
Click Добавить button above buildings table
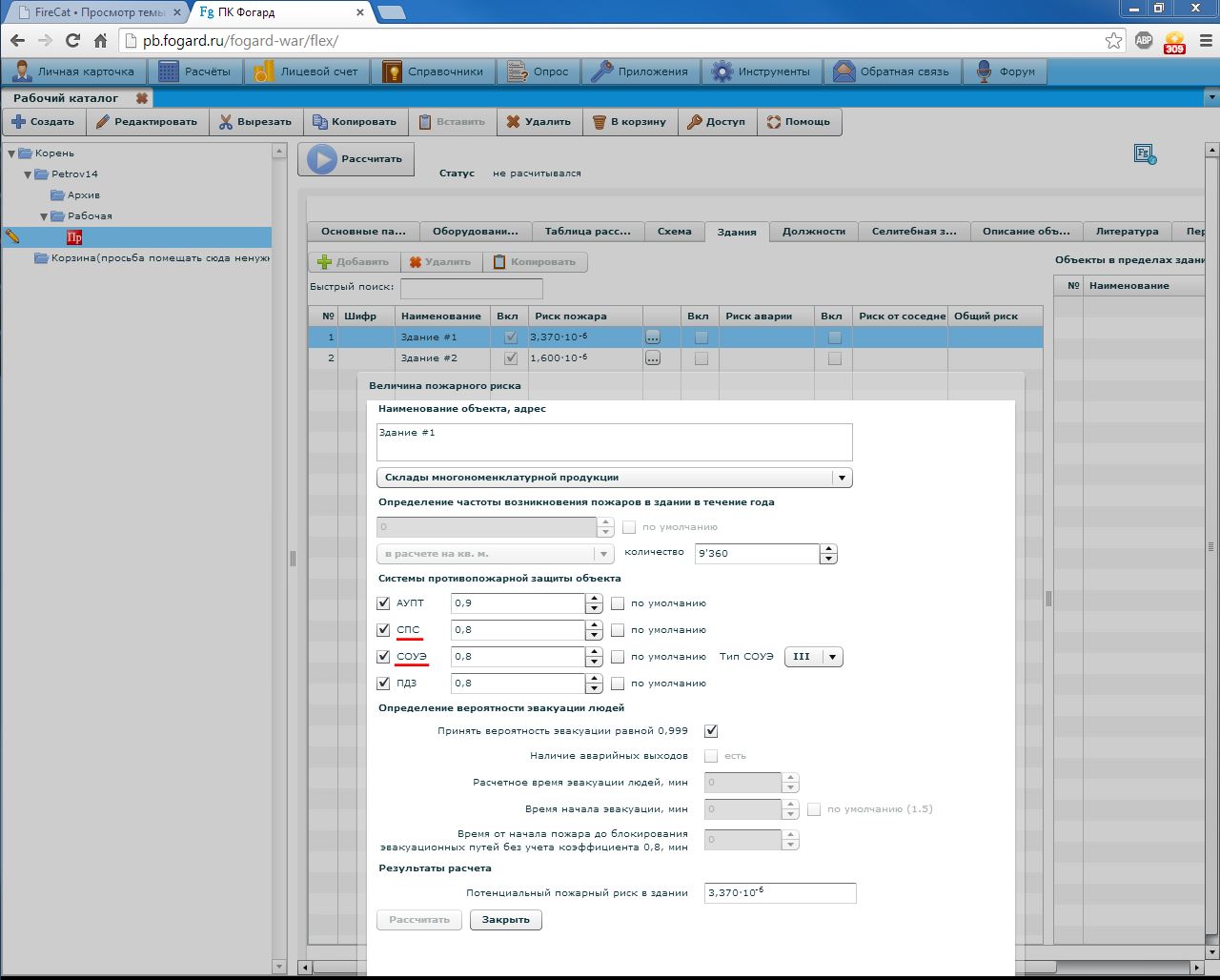click(x=355, y=262)
